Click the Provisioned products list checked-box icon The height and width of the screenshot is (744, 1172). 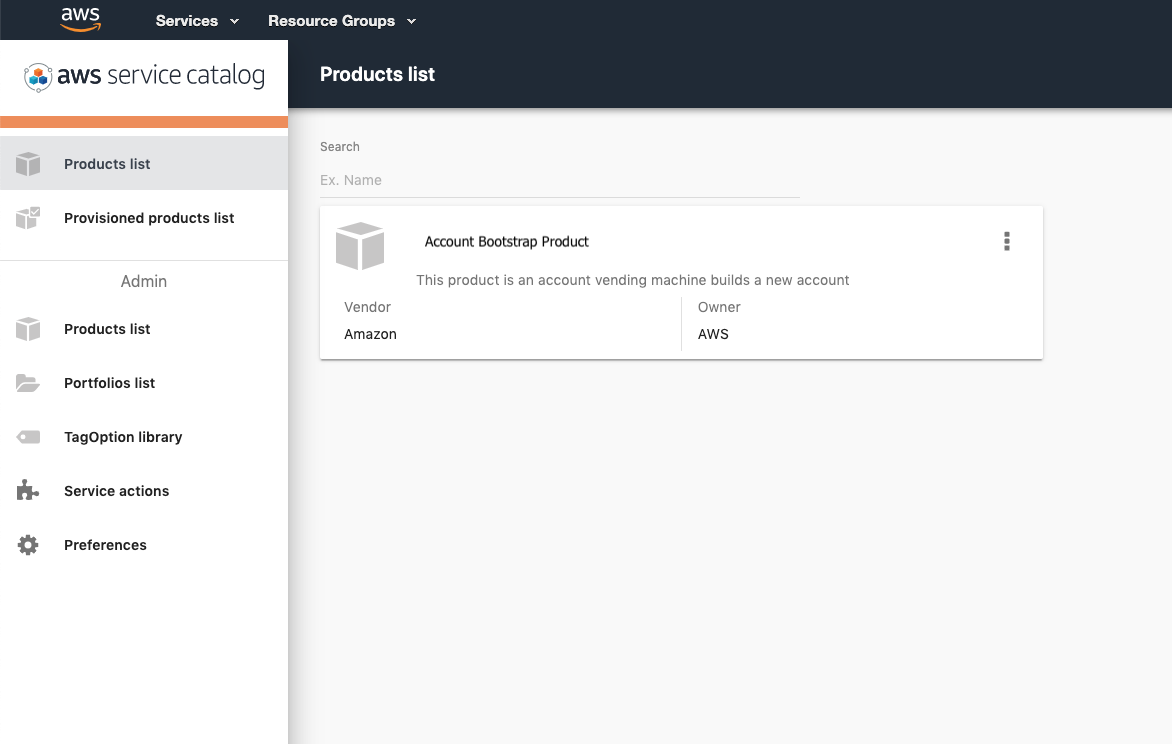[28, 218]
